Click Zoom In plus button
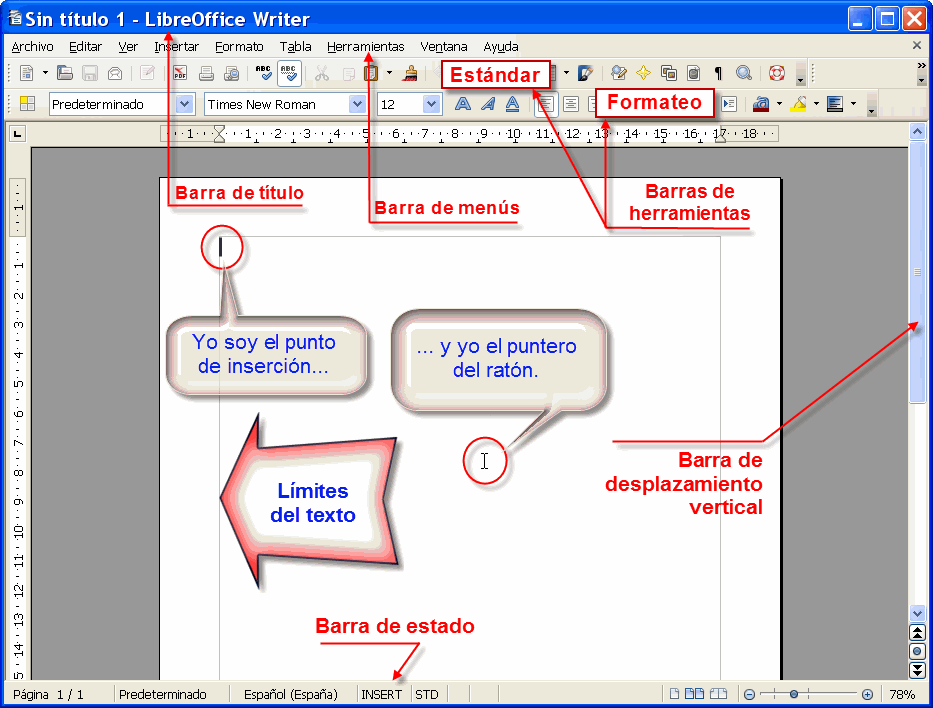Viewport: 933px width, 708px height. pos(868,694)
